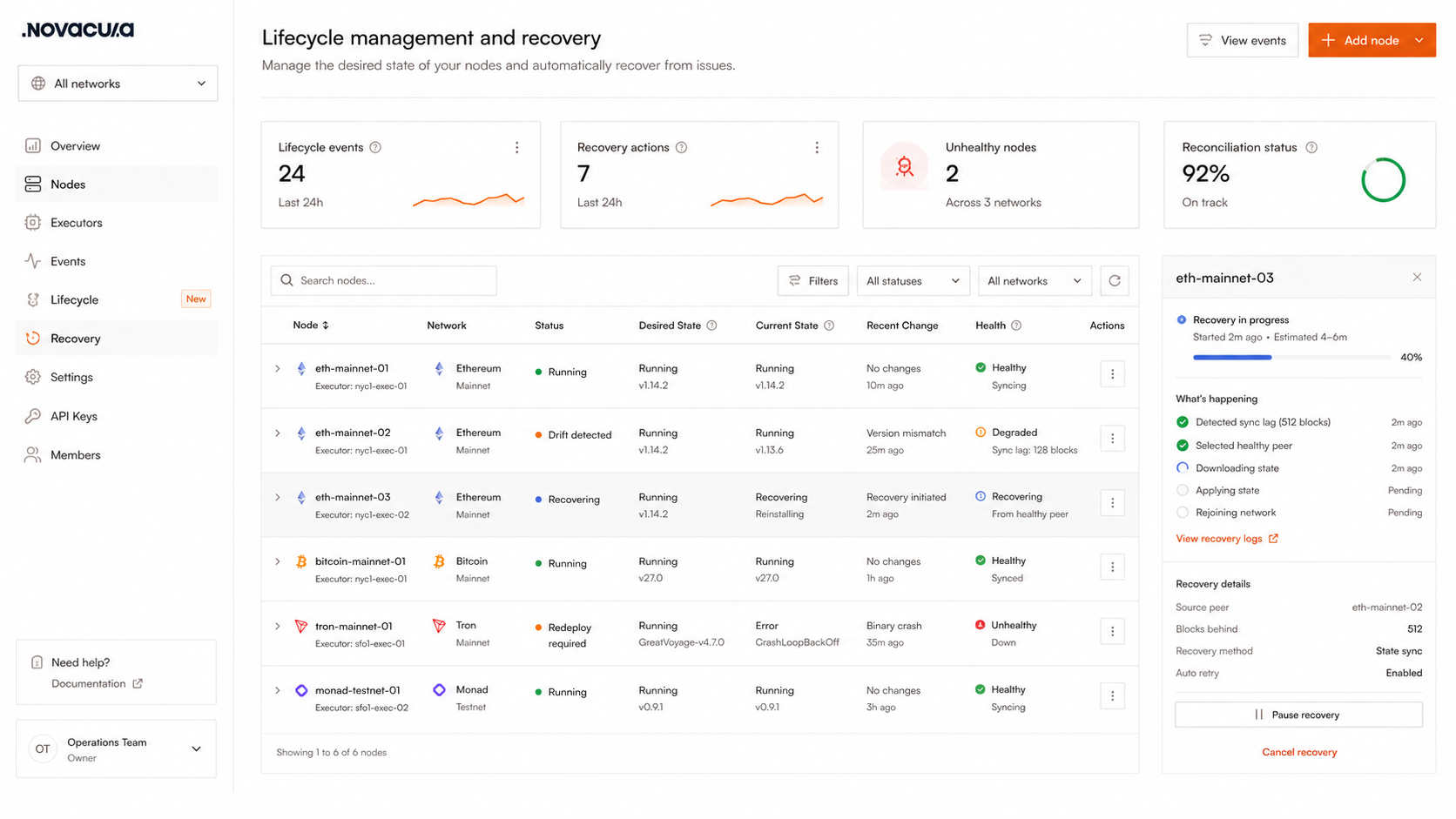Open View recovery logs link
1456x819 pixels.
tap(1227, 539)
